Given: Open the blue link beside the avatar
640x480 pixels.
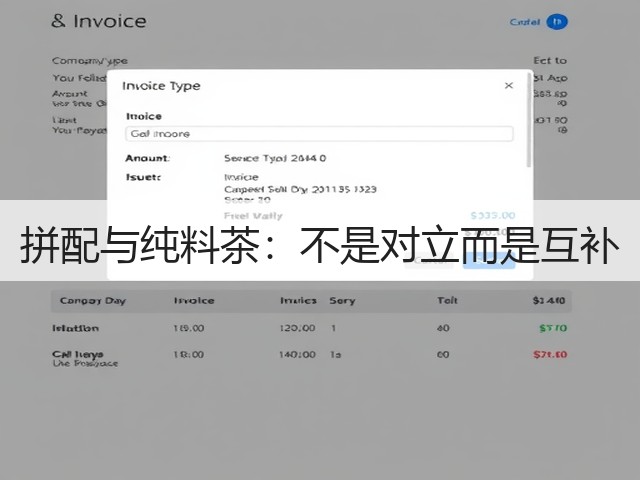Looking at the screenshot, I should pos(525,22).
